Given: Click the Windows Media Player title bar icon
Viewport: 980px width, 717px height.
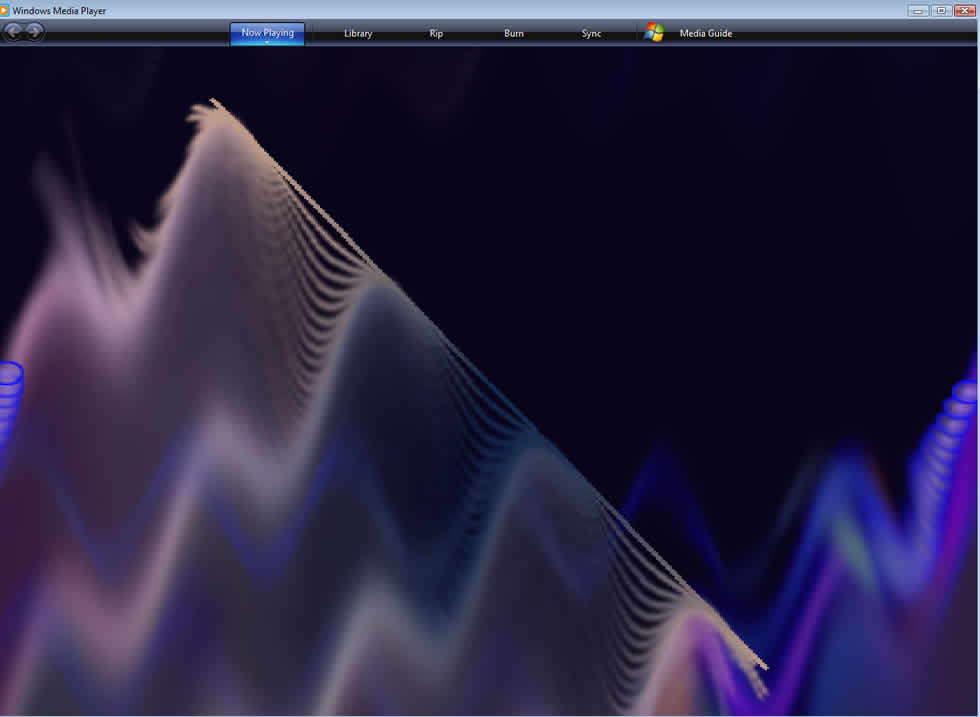Looking at the screenshot, I should click(4, 10).
